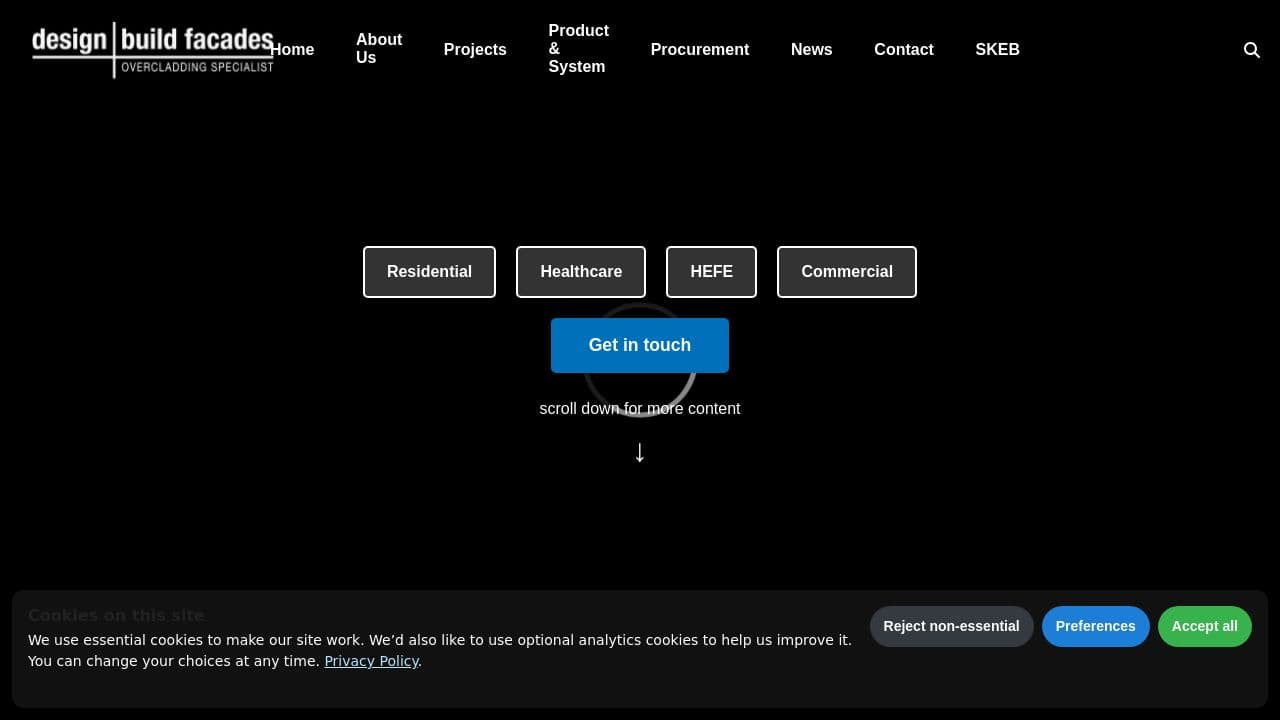
Task: Open the About Us menu item
Action: [x=379, y=49]
